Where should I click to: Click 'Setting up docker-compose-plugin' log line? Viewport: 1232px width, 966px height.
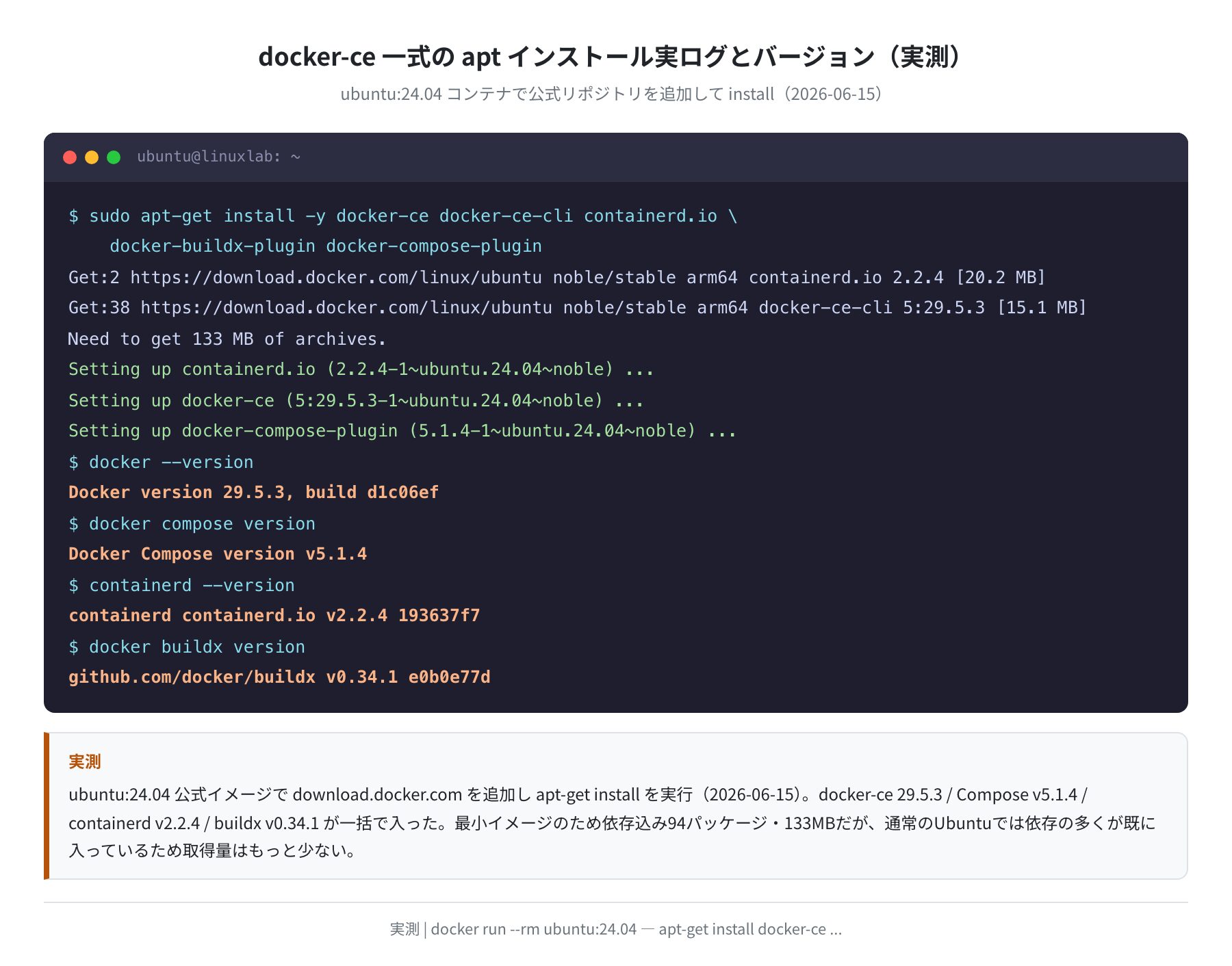coord(402,431)
